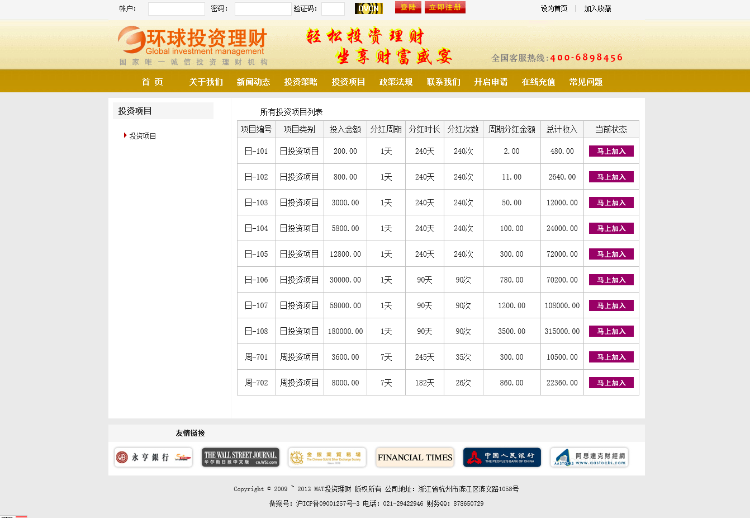Click the 182天 dividend duration cell
This screenshot has height=518, width=750.
click(425, 383)
